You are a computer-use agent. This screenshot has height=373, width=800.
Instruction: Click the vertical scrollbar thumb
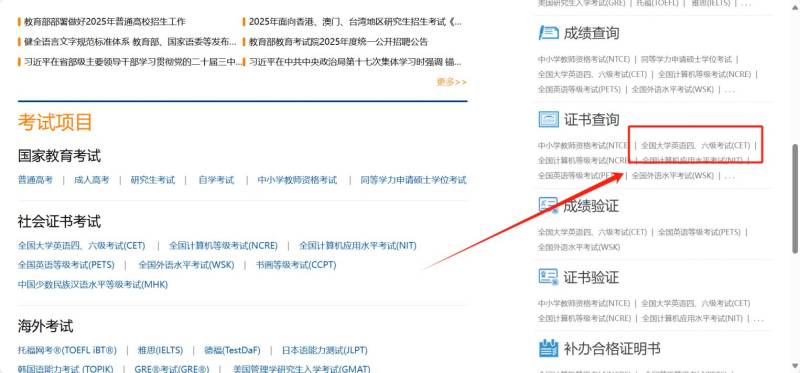(x=795, y=197)
